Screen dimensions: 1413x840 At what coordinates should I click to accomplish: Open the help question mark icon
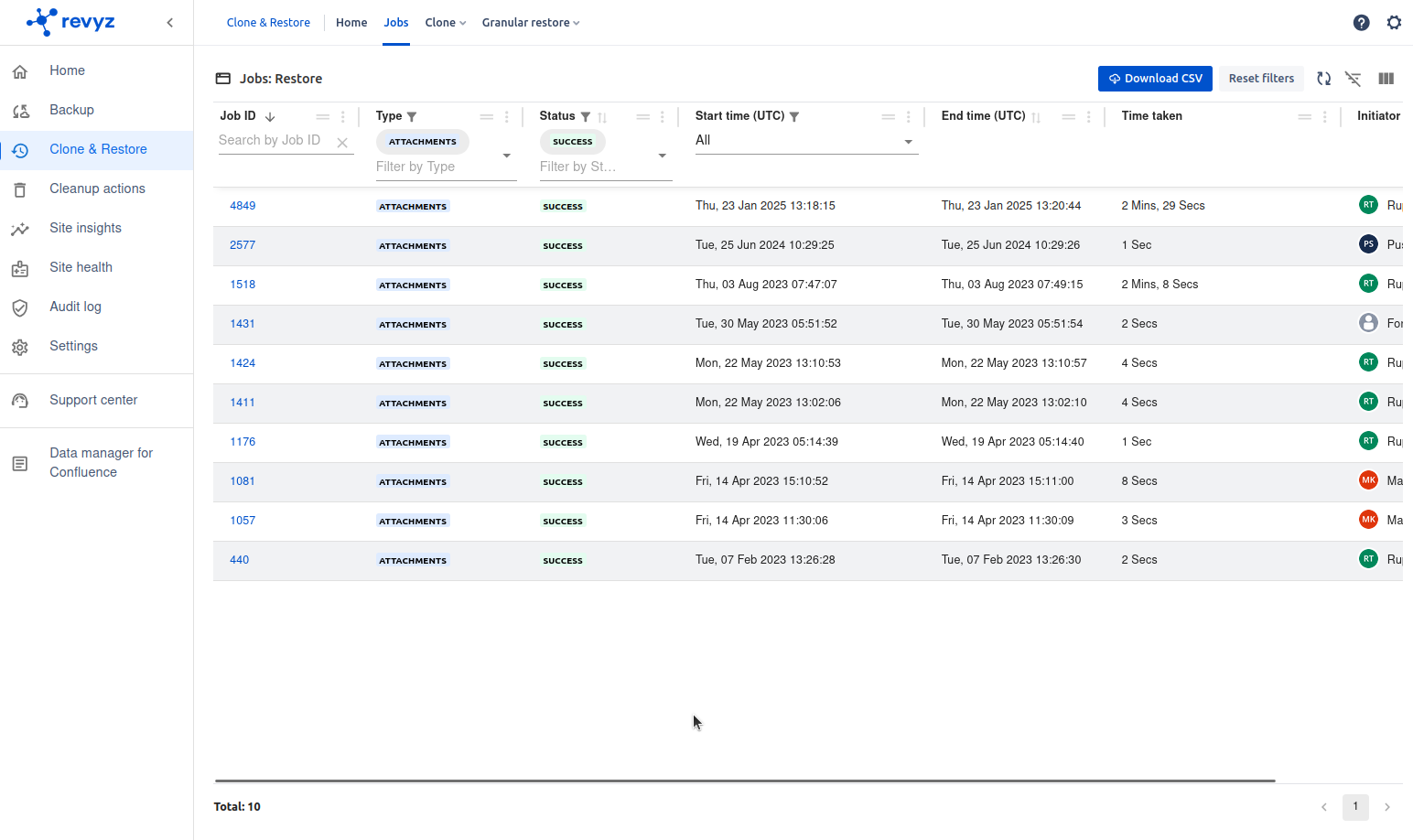click(x=1361, y=23)
